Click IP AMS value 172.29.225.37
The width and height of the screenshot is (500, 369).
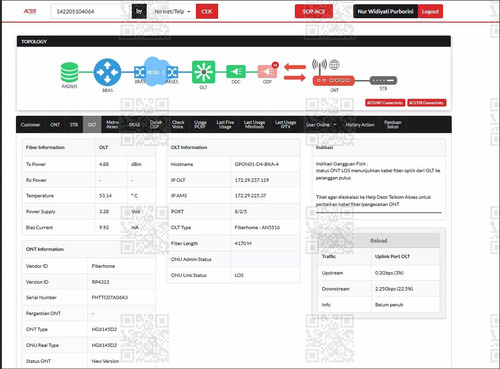point(250,196)
